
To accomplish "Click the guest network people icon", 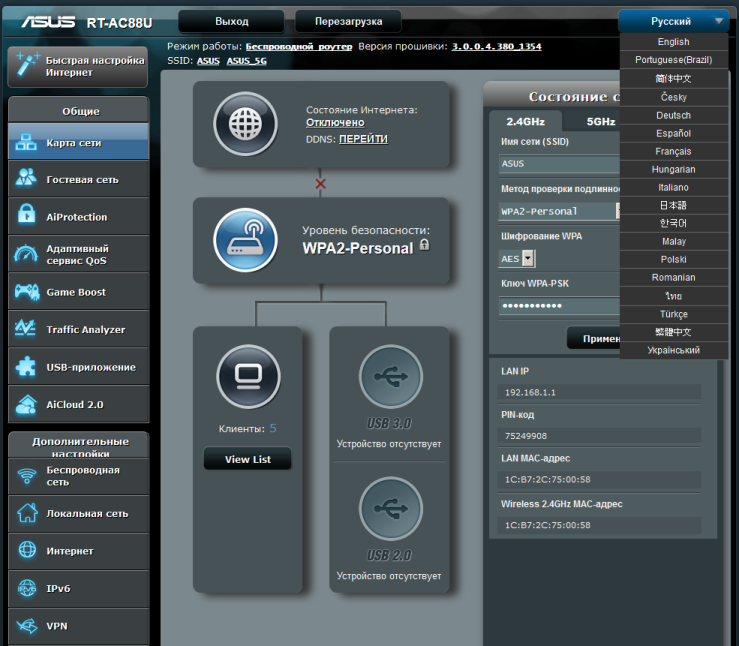I will [x=26, y=178].
